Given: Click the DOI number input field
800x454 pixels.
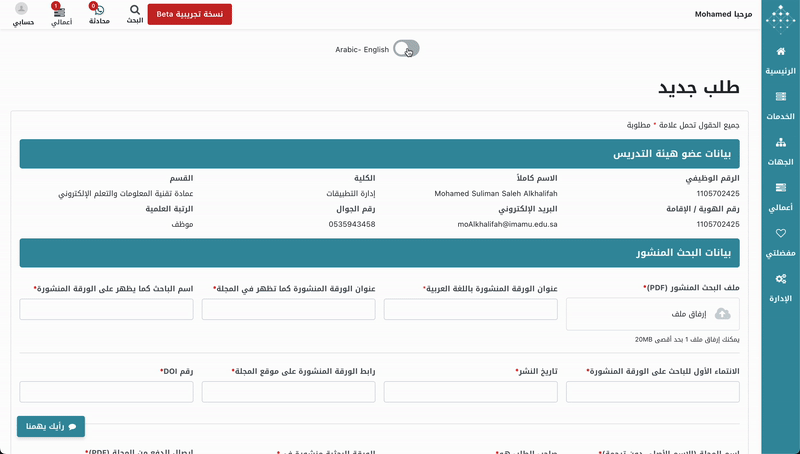Looking at the screenshot, I should click(x=106, y=392).
